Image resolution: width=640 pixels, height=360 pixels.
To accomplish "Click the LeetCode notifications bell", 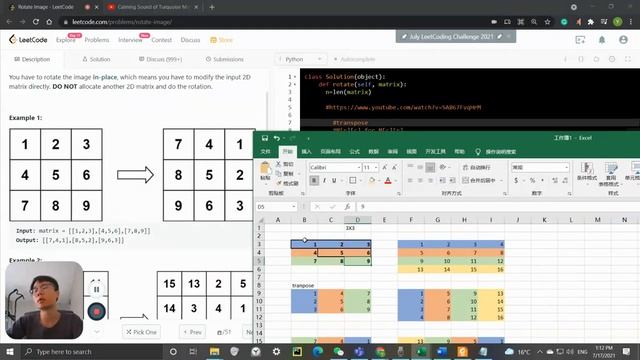I will pos(602,40).
